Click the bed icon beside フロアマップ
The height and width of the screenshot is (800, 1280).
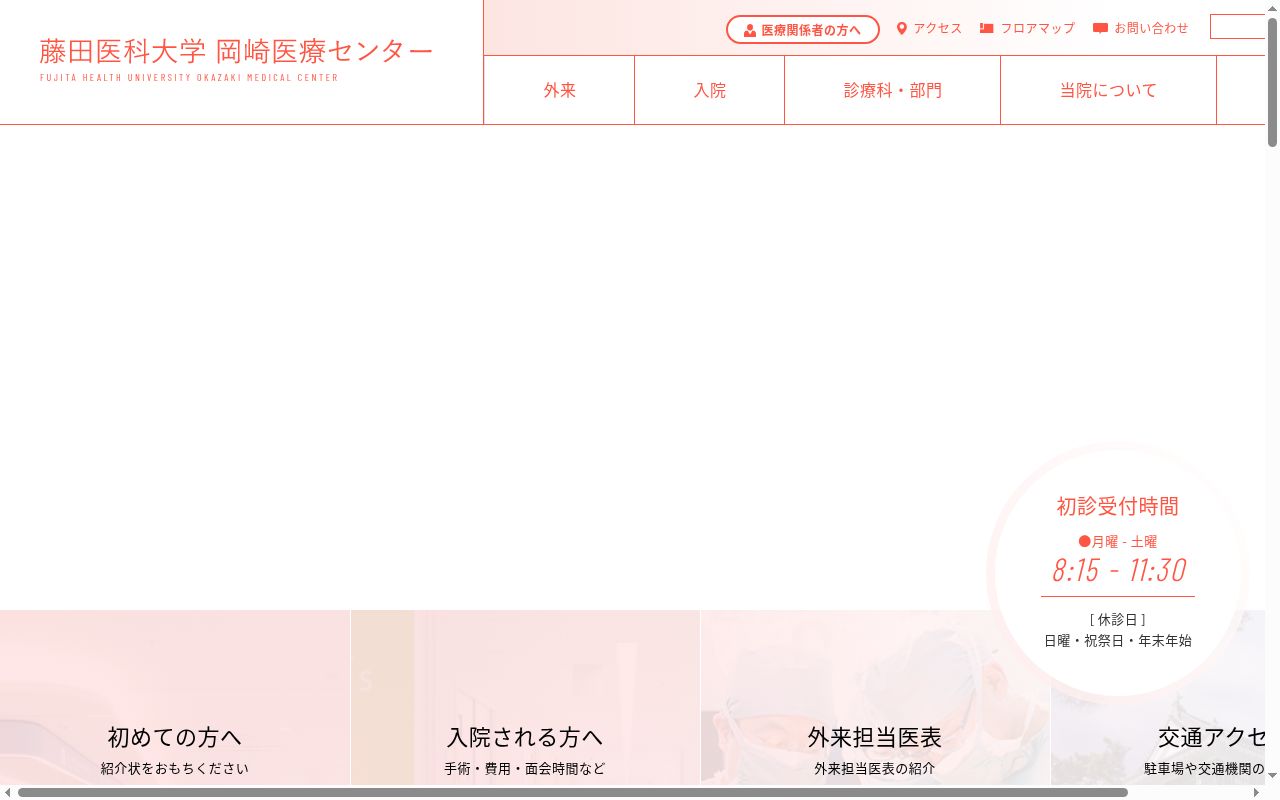986,29
